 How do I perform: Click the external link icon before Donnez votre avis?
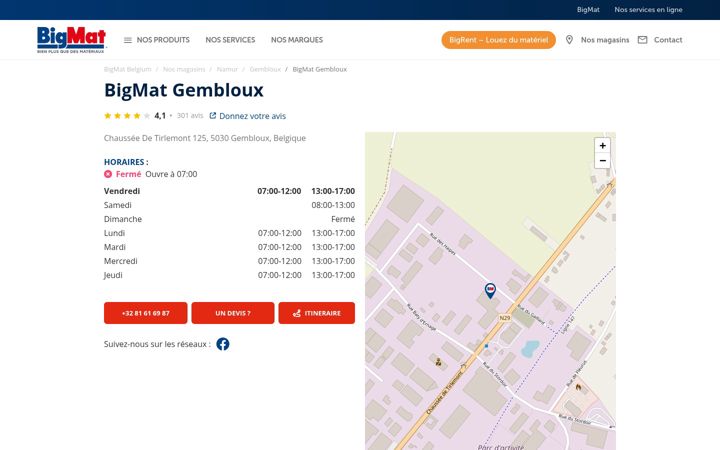213,116
